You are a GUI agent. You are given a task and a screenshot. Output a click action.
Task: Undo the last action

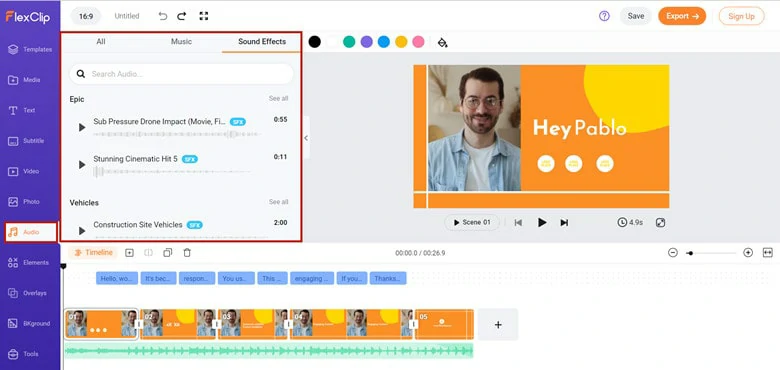[x=163, y=16]
